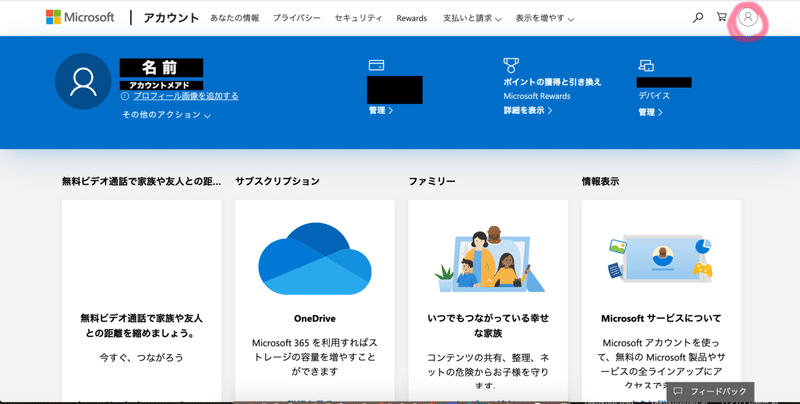
Task: Expand その他のアクション menu
Action: click(166, 115)
